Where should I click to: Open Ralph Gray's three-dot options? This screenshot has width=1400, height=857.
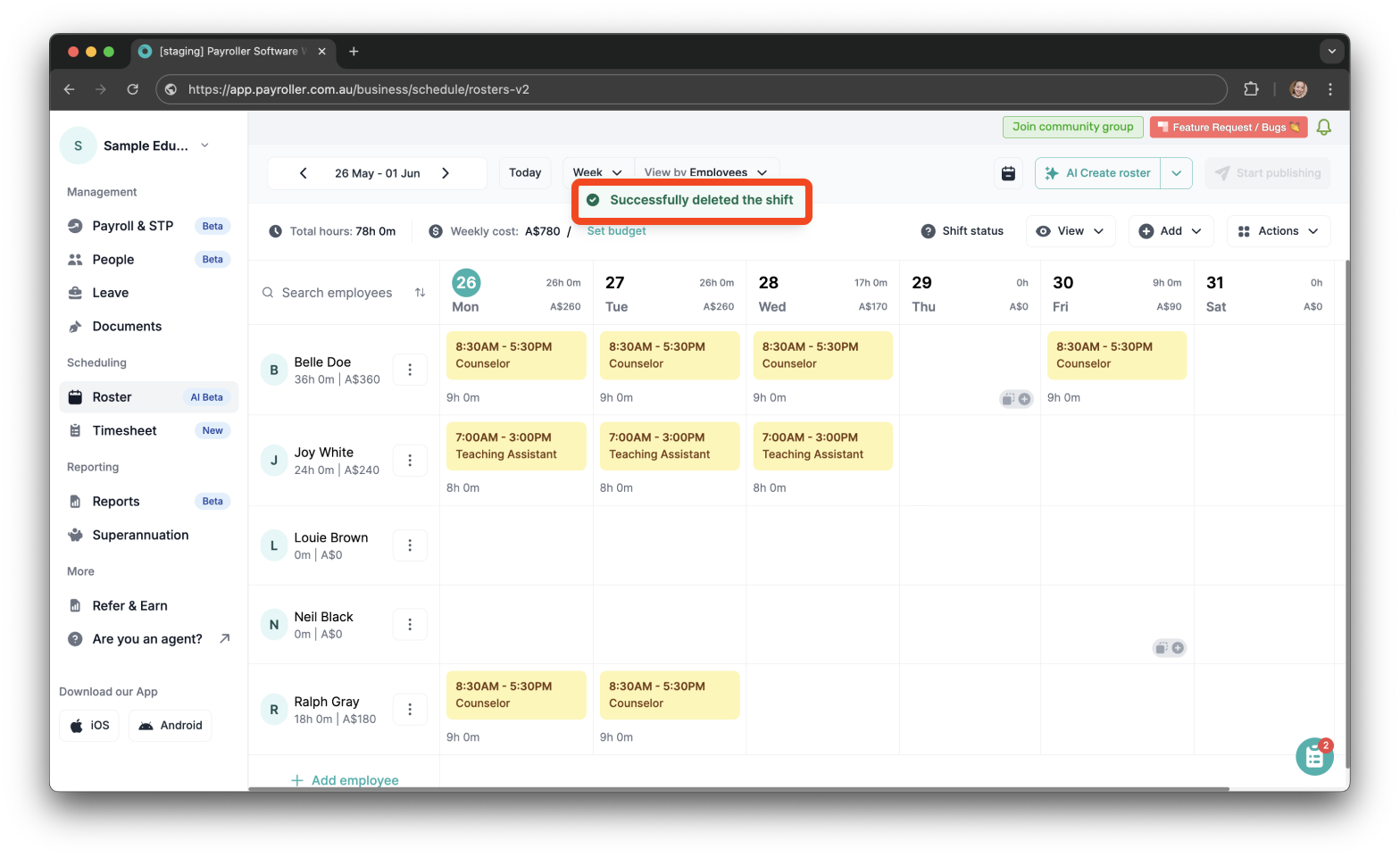[410, 710]
